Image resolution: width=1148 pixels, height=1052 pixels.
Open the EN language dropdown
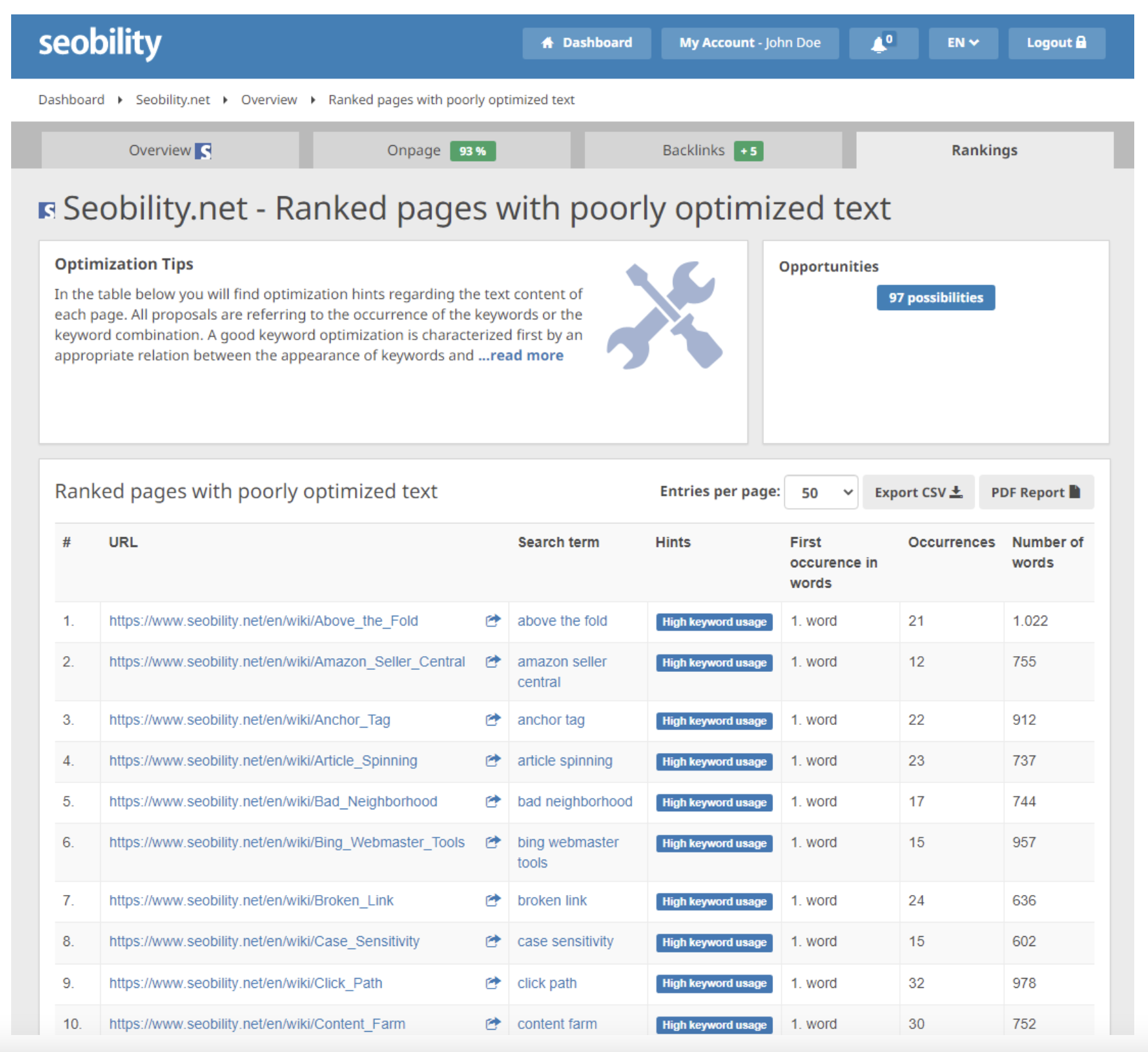pyautogui.click(x=963, y=43)
